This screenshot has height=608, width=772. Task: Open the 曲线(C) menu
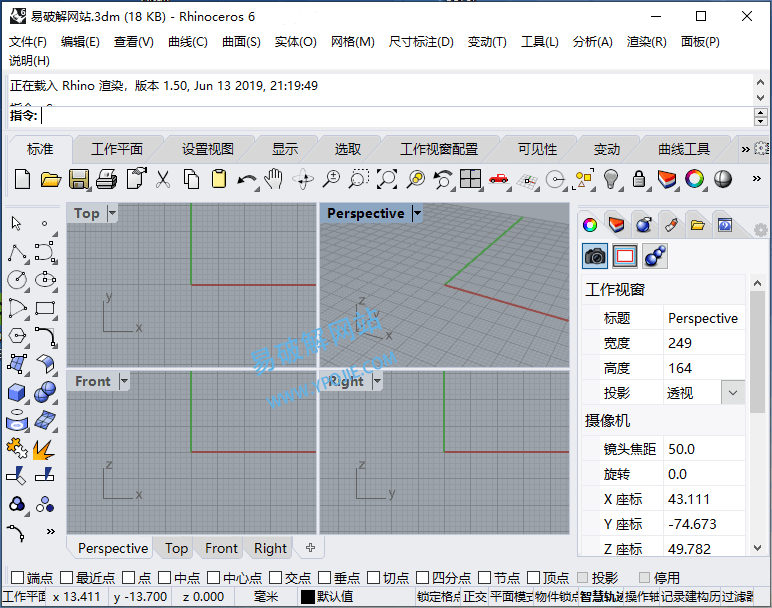click(188, 42)
